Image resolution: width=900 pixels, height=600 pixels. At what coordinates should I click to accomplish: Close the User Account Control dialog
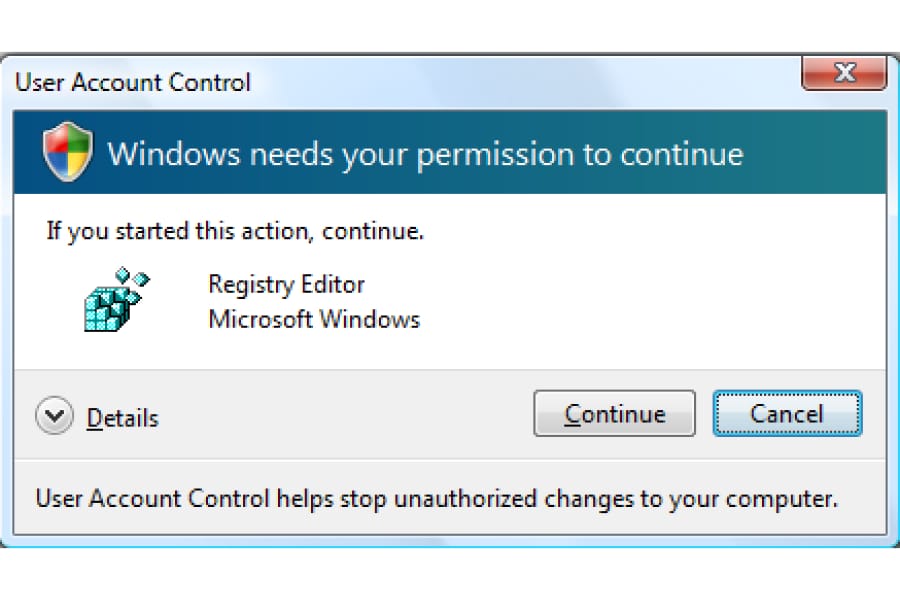[844, 73]
